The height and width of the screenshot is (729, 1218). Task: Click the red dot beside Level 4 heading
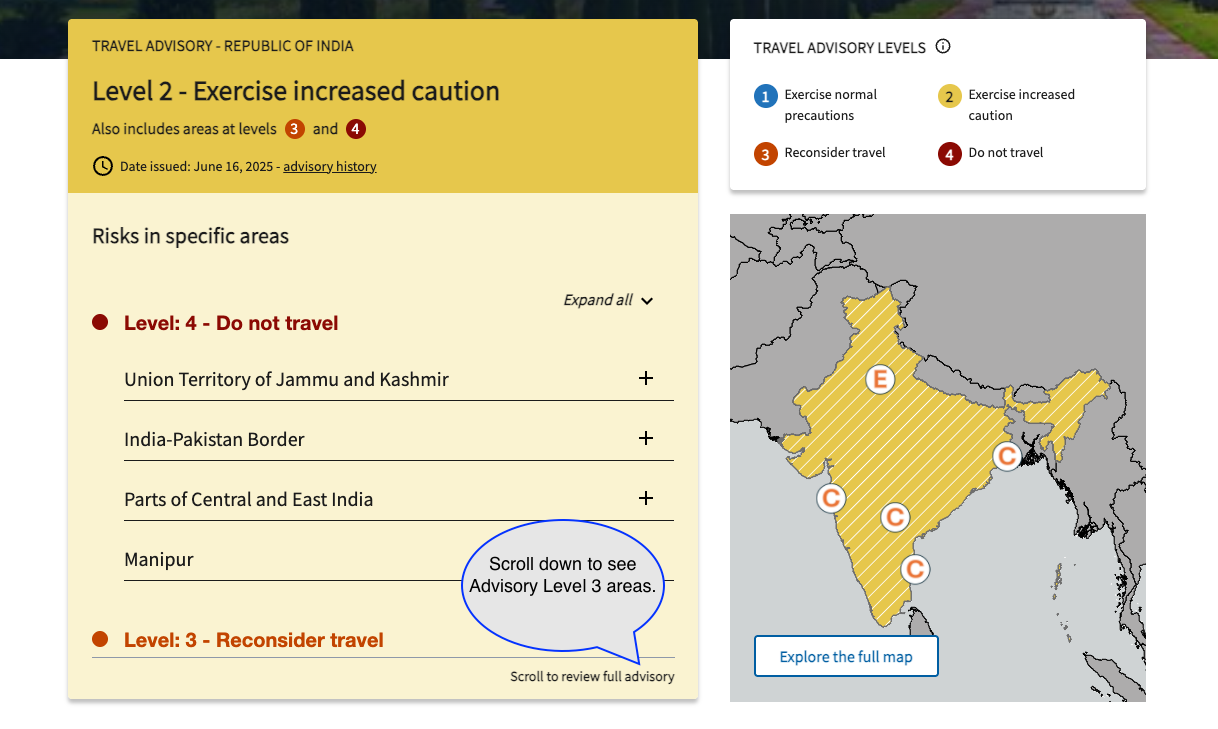click(x=99, y=322)
